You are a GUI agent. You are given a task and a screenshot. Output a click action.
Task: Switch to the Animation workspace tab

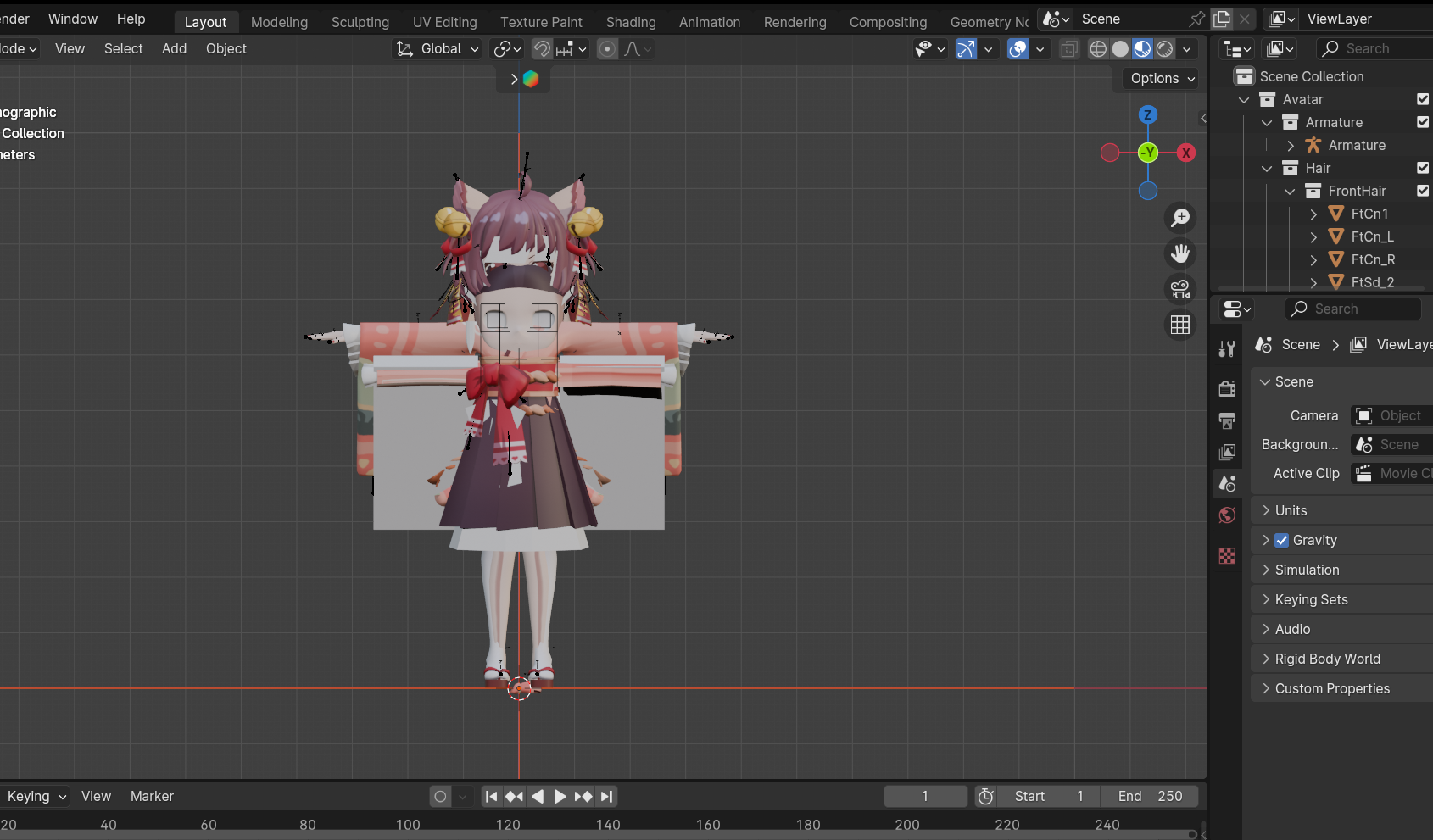(710, 22)
